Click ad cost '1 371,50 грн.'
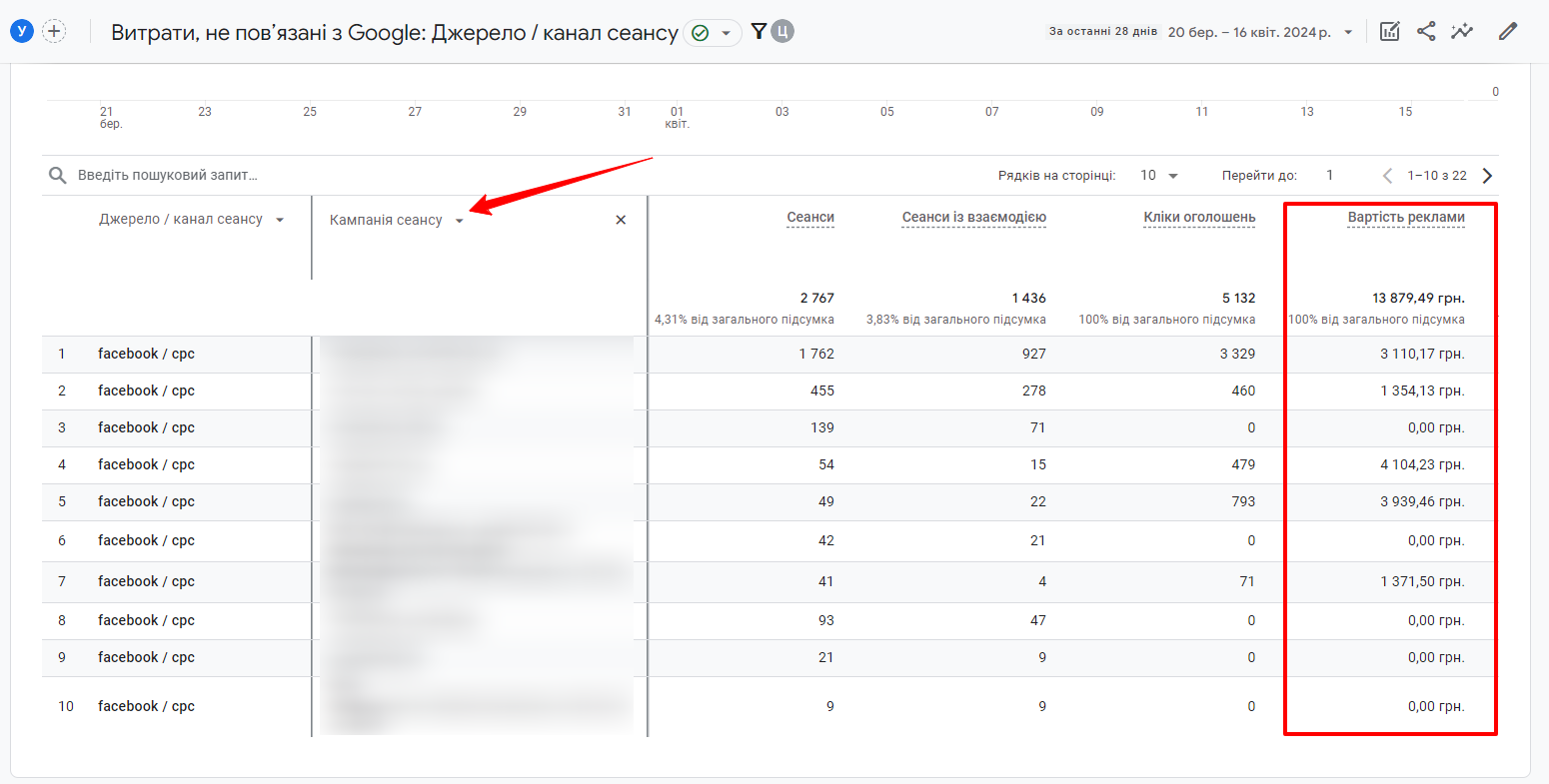This screenshot has width=1549, height=784. [x=1422, y=581]
